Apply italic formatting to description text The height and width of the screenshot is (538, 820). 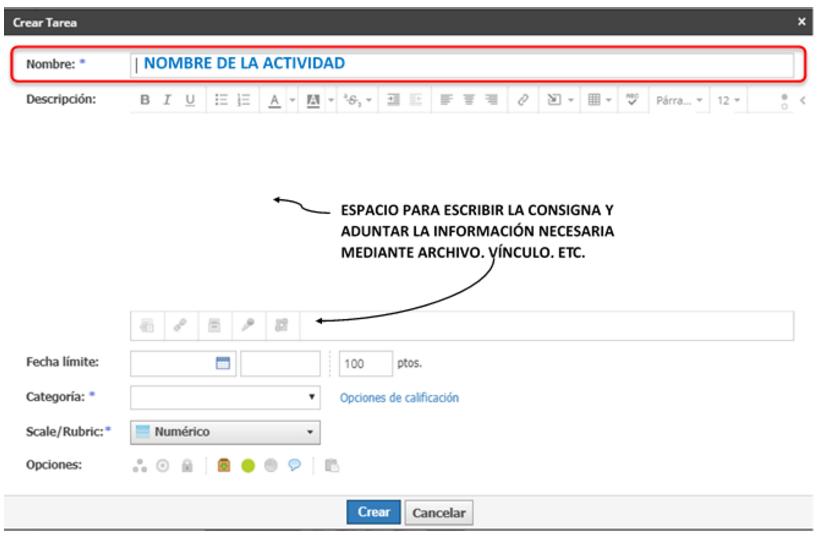tap(167, 101)
